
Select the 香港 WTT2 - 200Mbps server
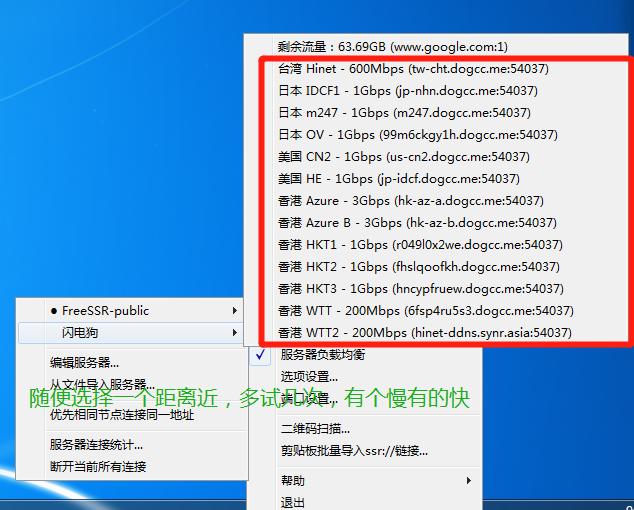(436, 333)
